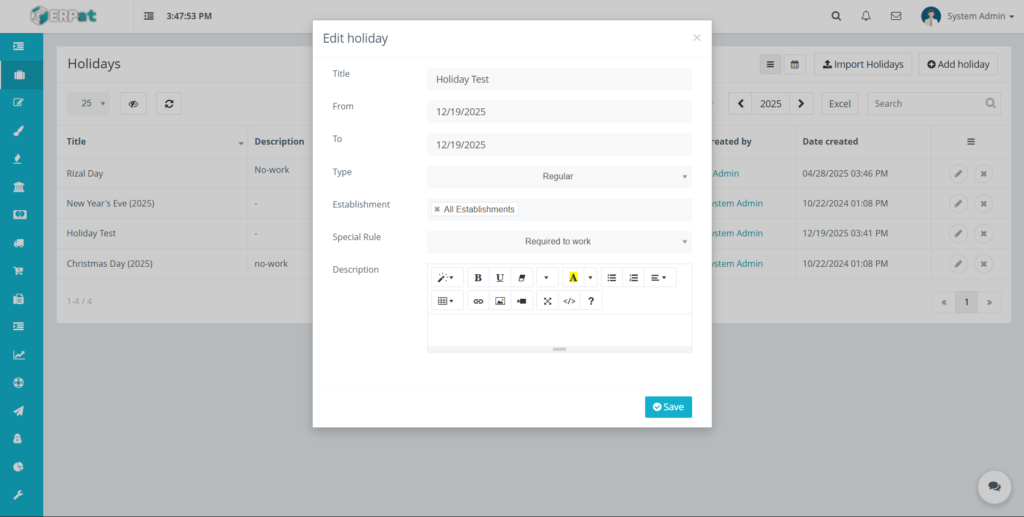Insert an unordered bullet list

[611, 277]
